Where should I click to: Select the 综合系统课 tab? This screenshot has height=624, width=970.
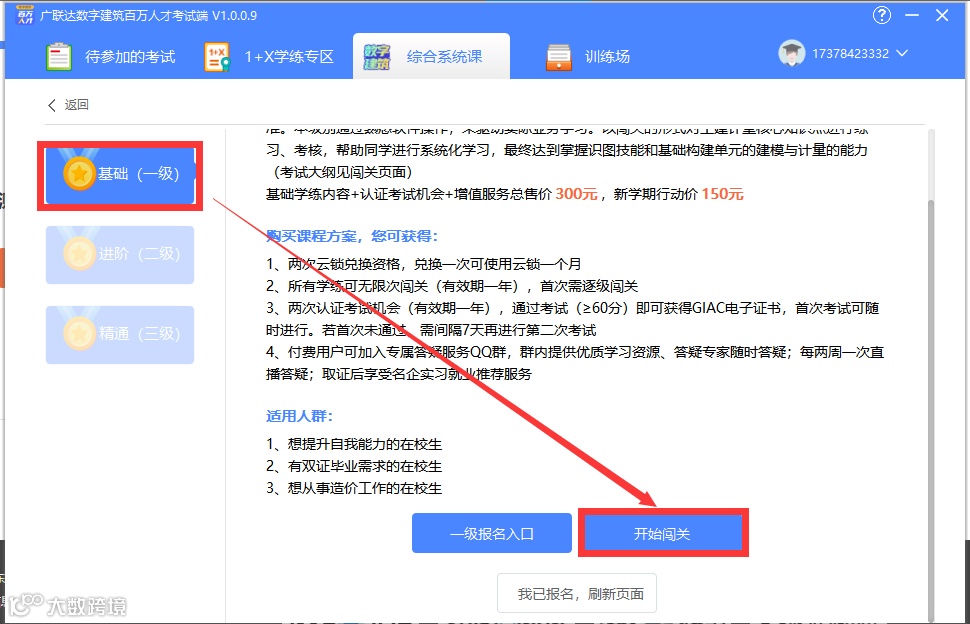click(431, 56)
